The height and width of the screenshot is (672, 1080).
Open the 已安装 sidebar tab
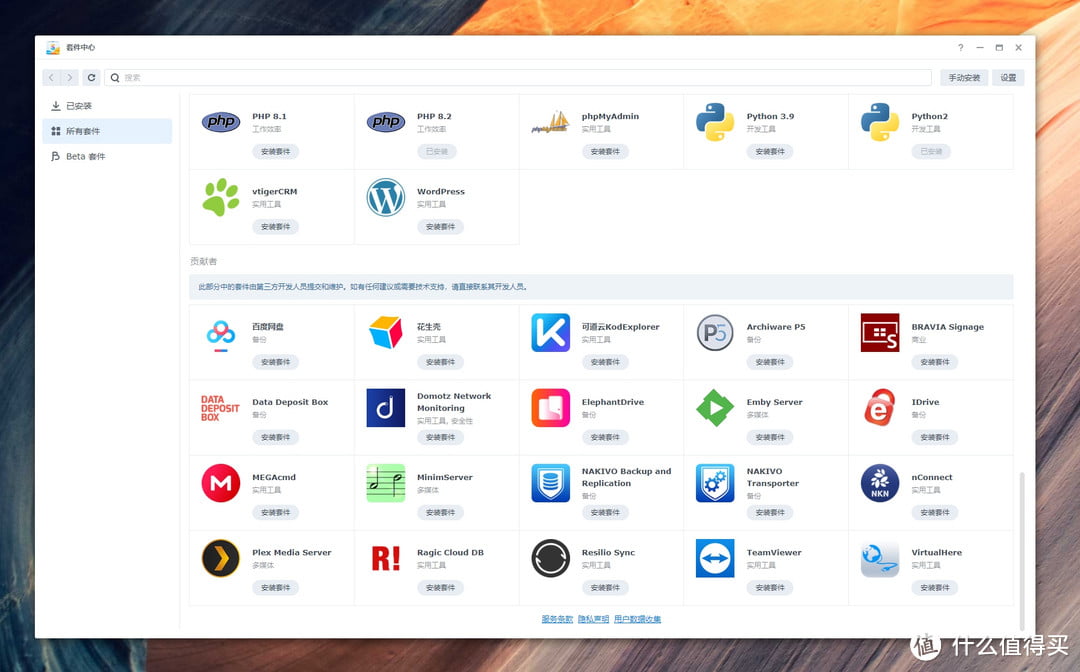coord(78,106)
